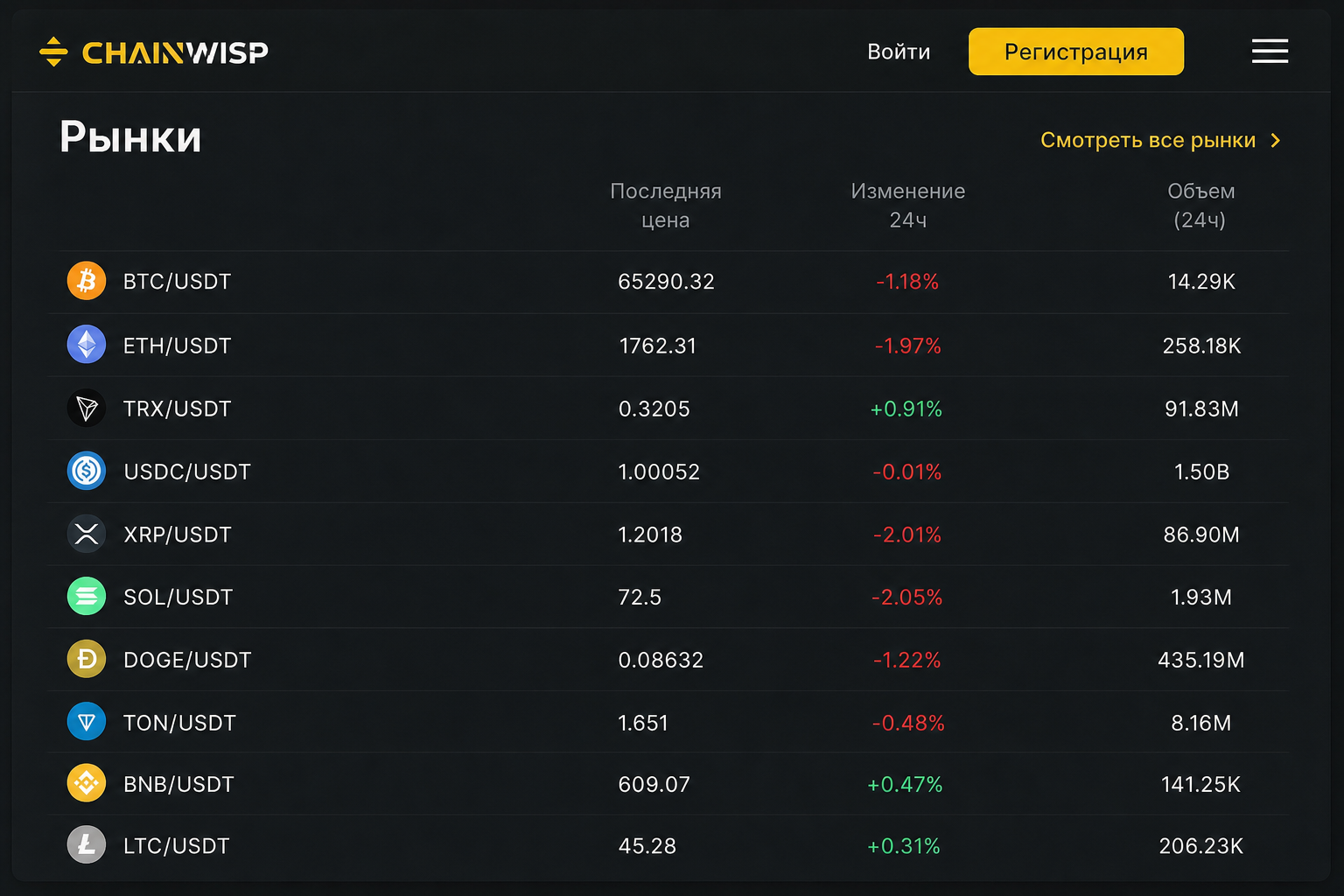
Task: Click the Toncoin coin icon
Action: coord(87,722)
